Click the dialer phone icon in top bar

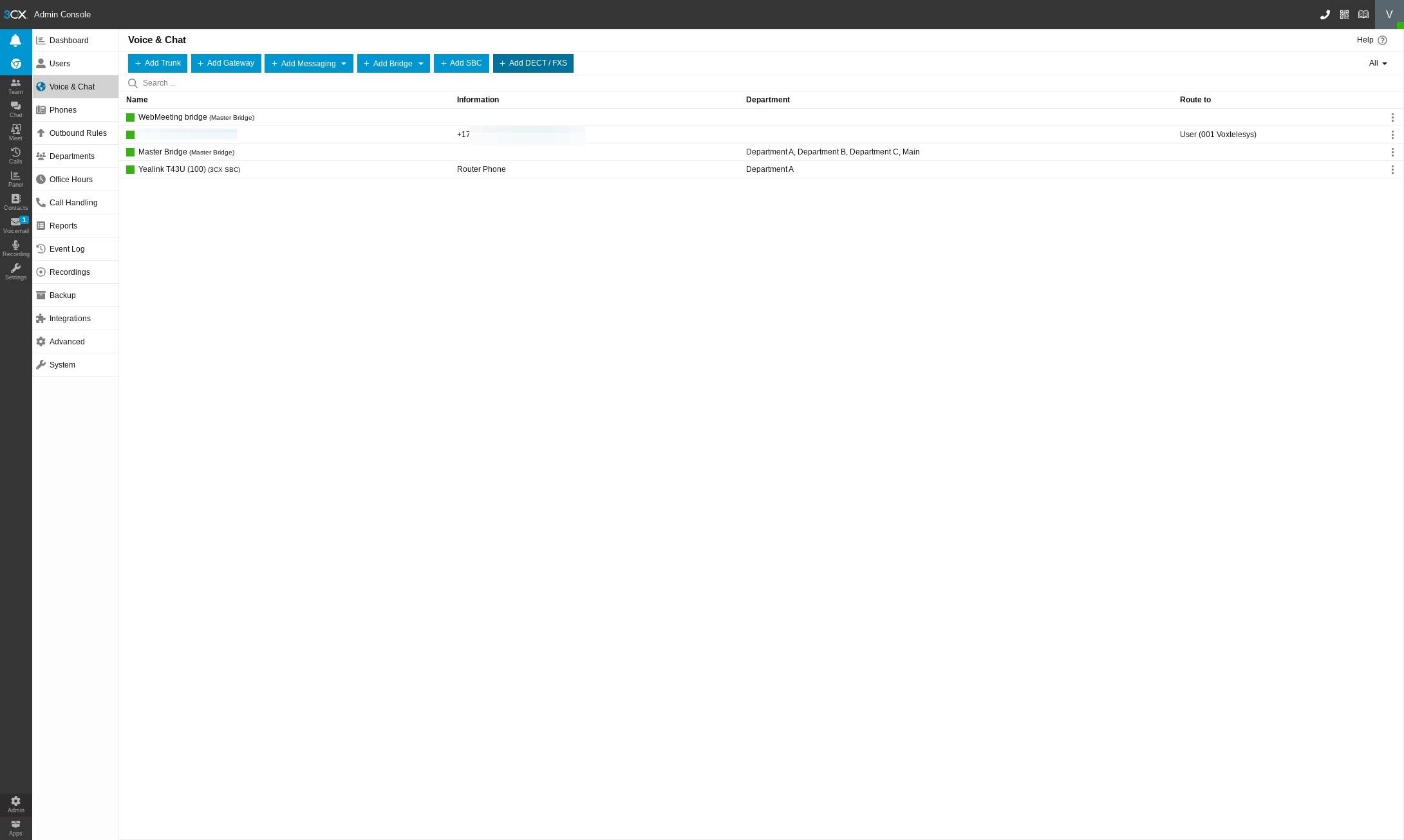click(1325, 14)
